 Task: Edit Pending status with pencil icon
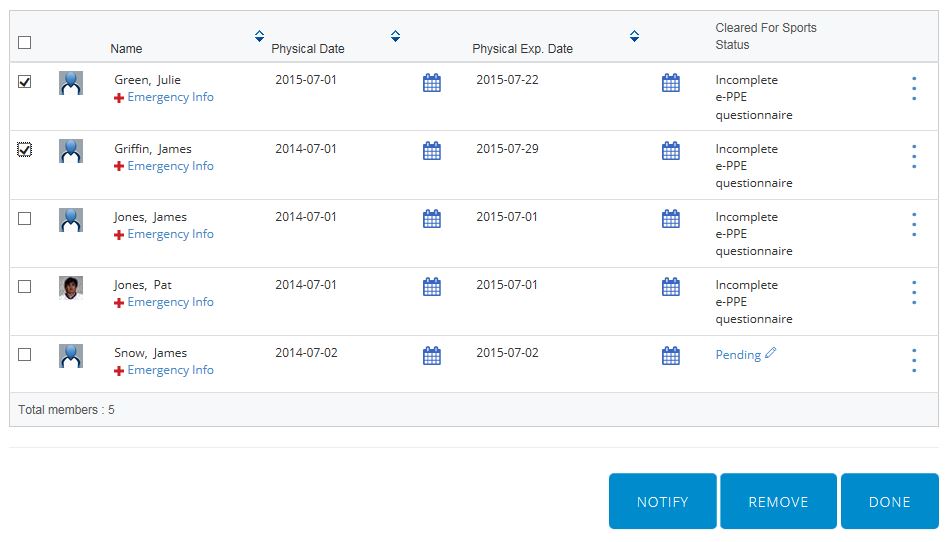click(x=770, y=353)
